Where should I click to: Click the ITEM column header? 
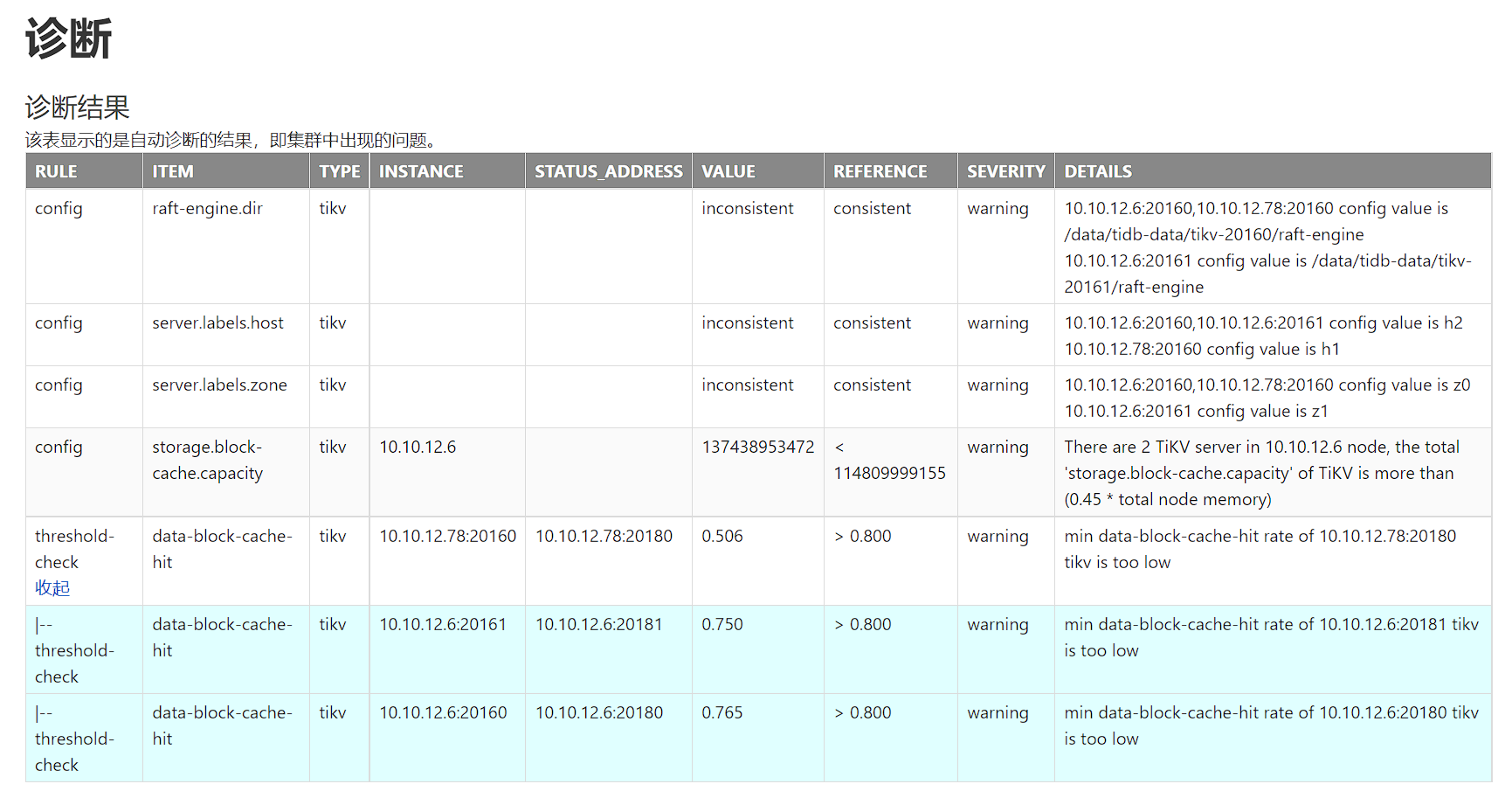coord(225,171)
